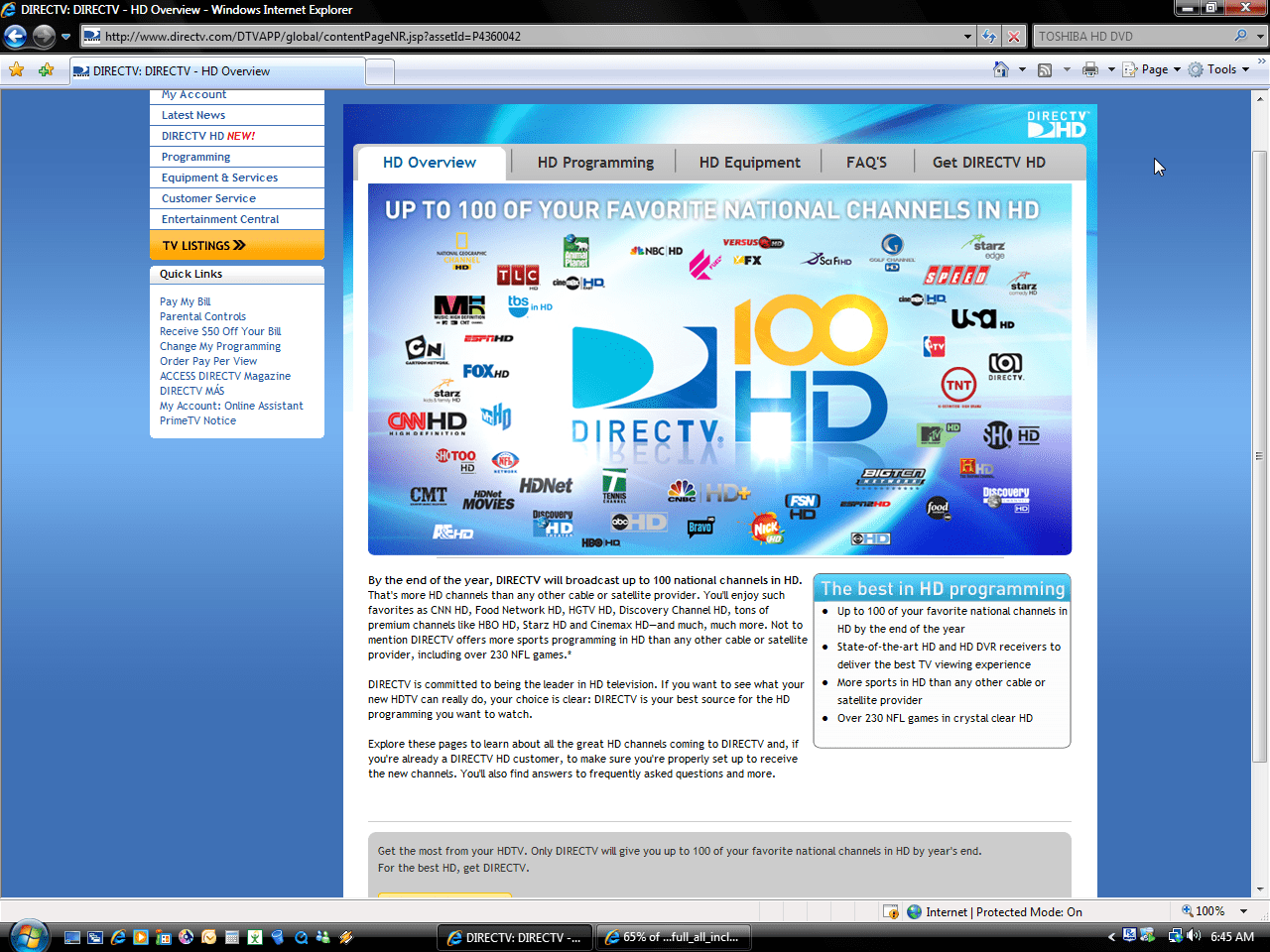Click the TOSHIBA HD DVD search box
This screenshot has height=952, width=1270.
point(1131,37)
